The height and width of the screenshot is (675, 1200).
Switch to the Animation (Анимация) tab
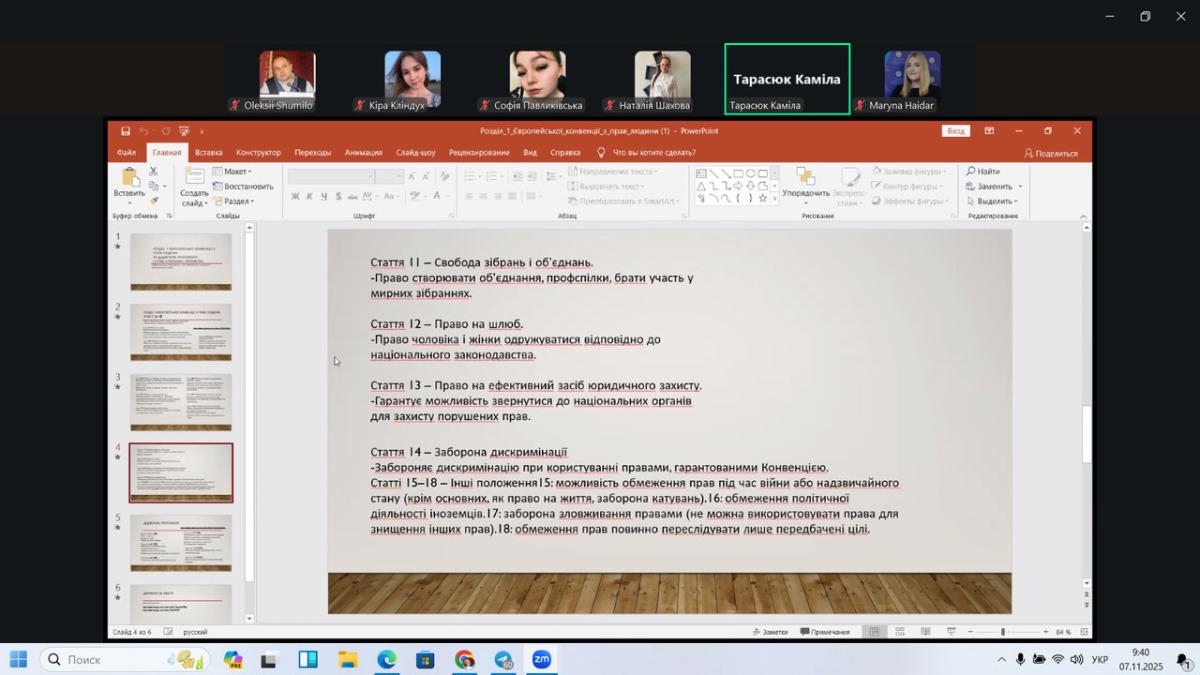pos(363,153)
